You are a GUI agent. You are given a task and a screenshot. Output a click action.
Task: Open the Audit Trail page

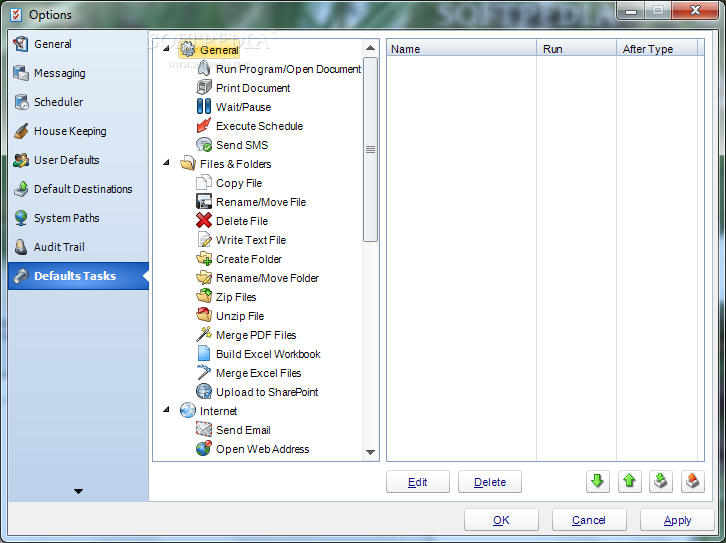(78, 247)
